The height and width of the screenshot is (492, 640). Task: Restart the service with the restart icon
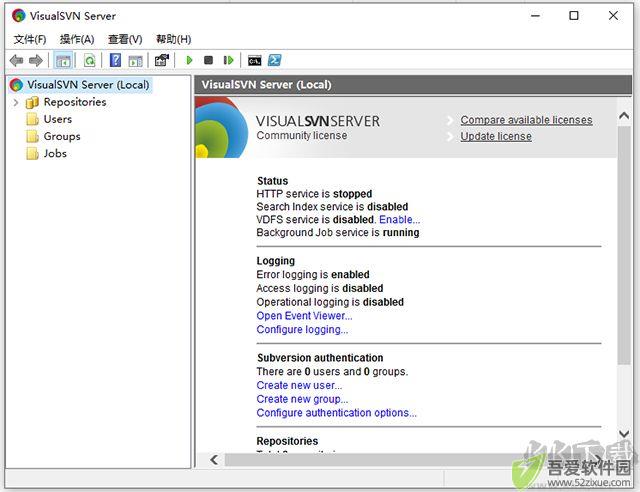228,60
